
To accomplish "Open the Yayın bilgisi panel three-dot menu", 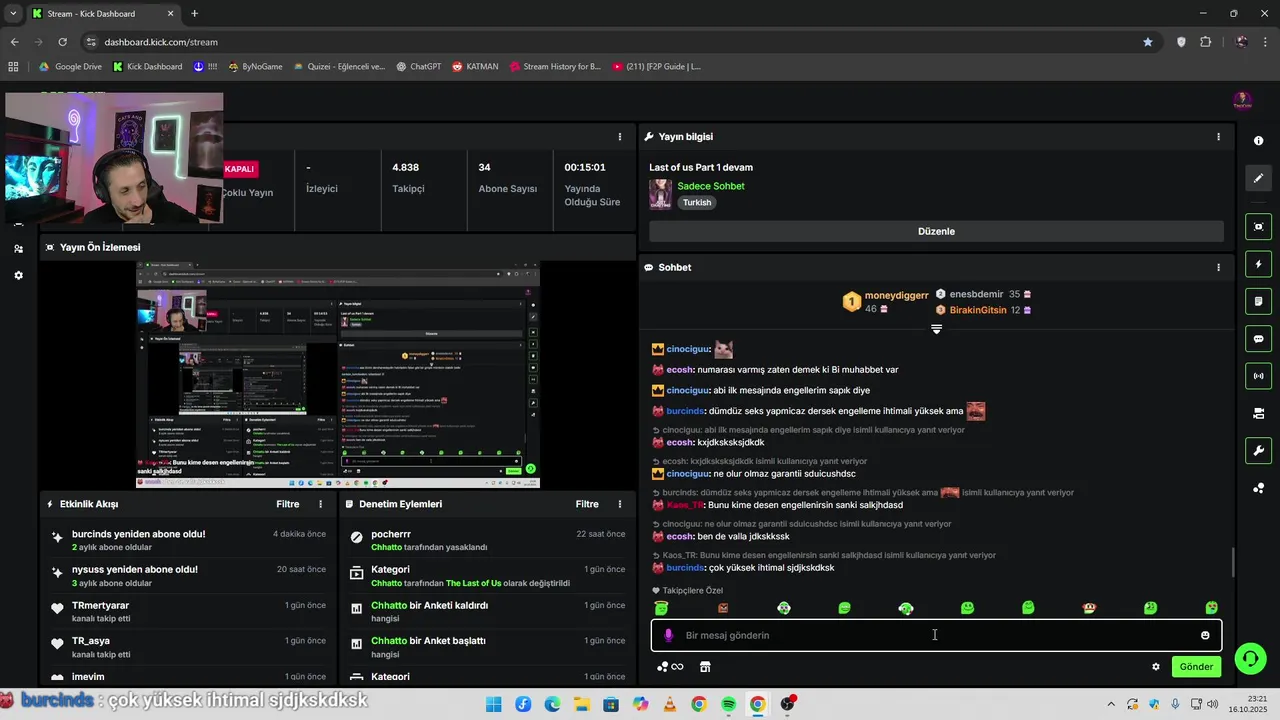I will (x=1218, y=137).
